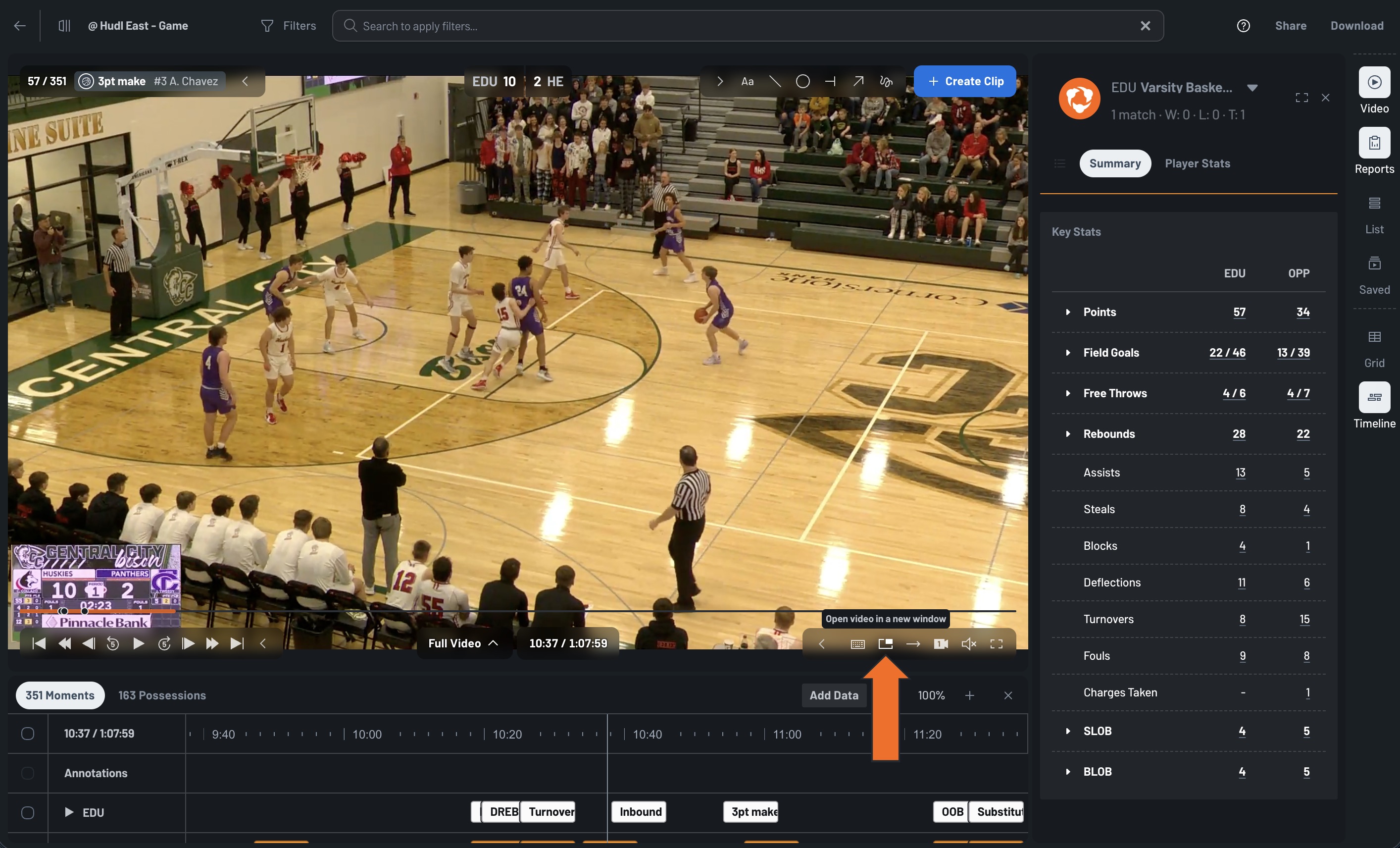The image size is (1400, 848).
Task: Expand the SLOB stat row
Action: click(x=1068, y=731)
